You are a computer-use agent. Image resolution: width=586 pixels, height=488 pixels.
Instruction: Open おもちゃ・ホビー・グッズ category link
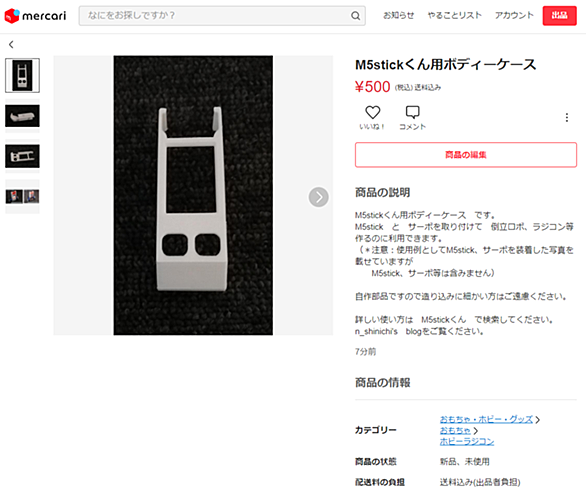click(x=486, y=419)
